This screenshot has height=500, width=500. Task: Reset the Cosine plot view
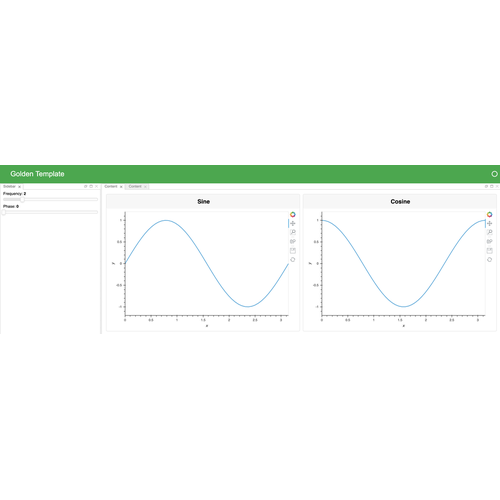pos(489,259)
